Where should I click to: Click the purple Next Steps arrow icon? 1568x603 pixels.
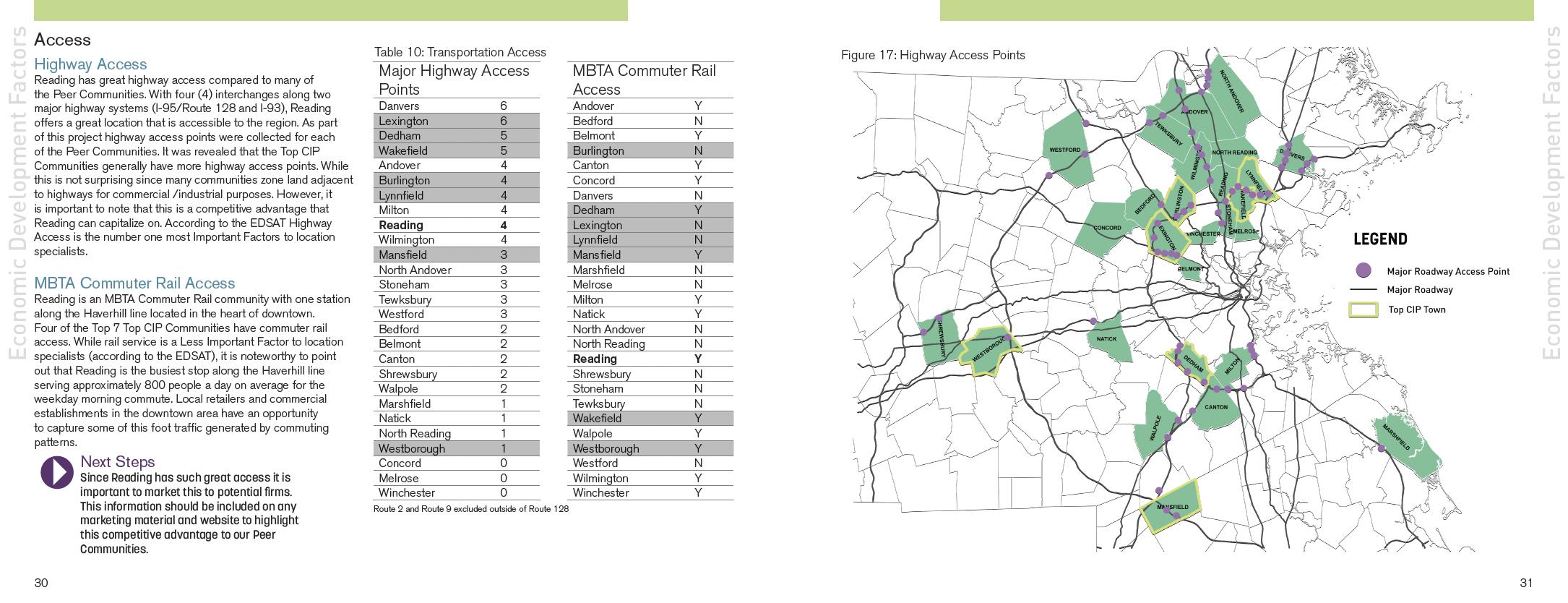coord(57,473)
